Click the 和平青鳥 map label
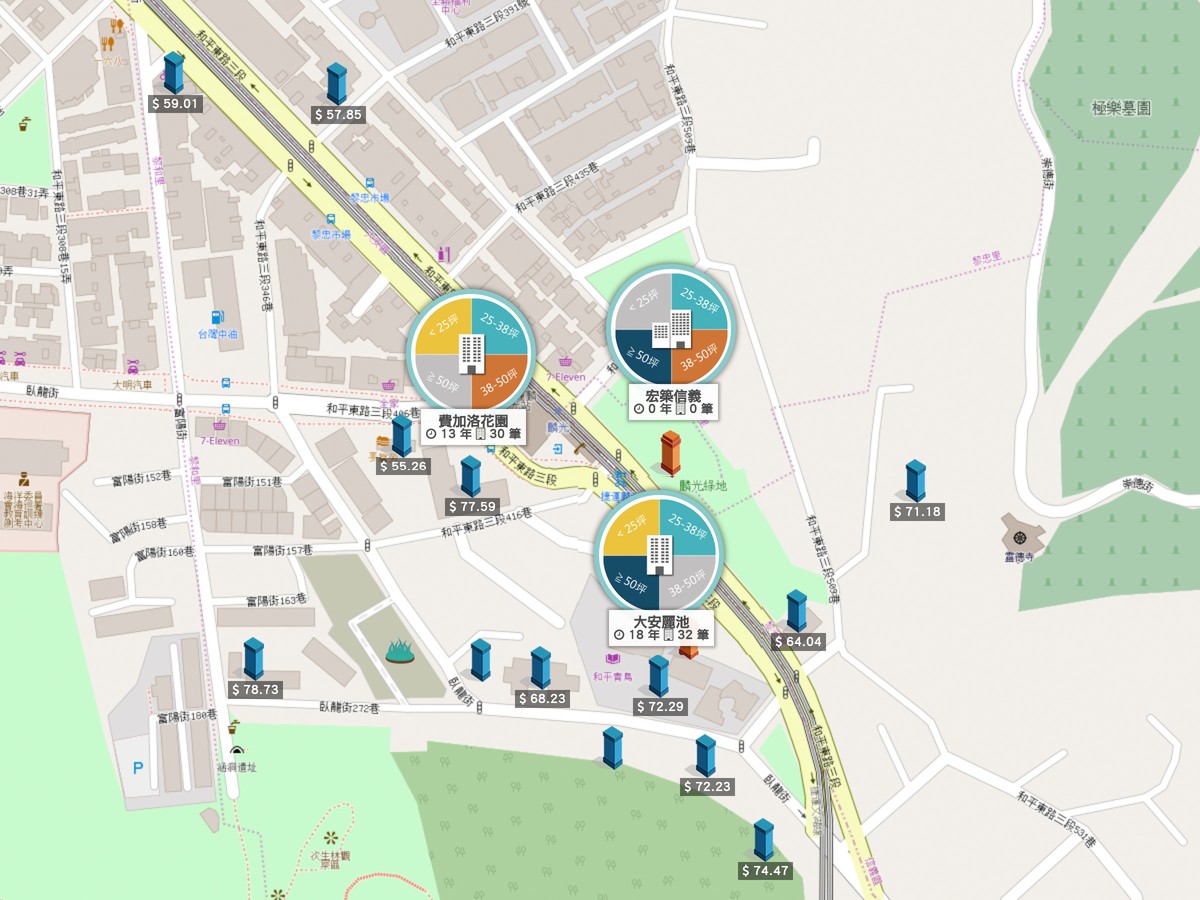The height and width of the screenshot is (900, 1200). click(x=611, y=677)
